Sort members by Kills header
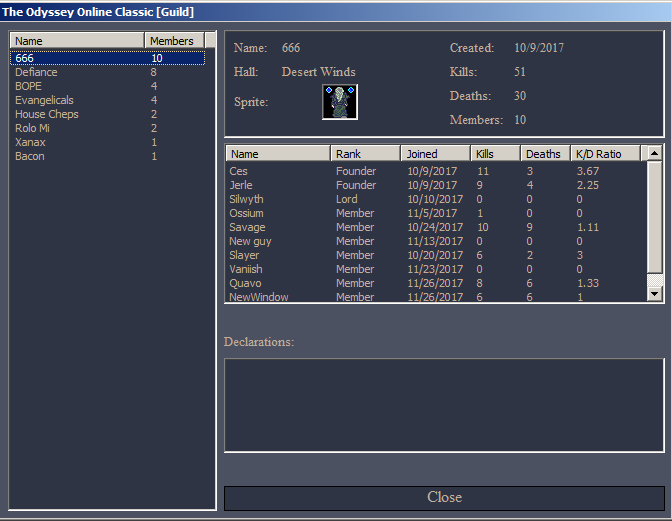The width and height of the screenshot is (672, 521). tap(495, 154)
